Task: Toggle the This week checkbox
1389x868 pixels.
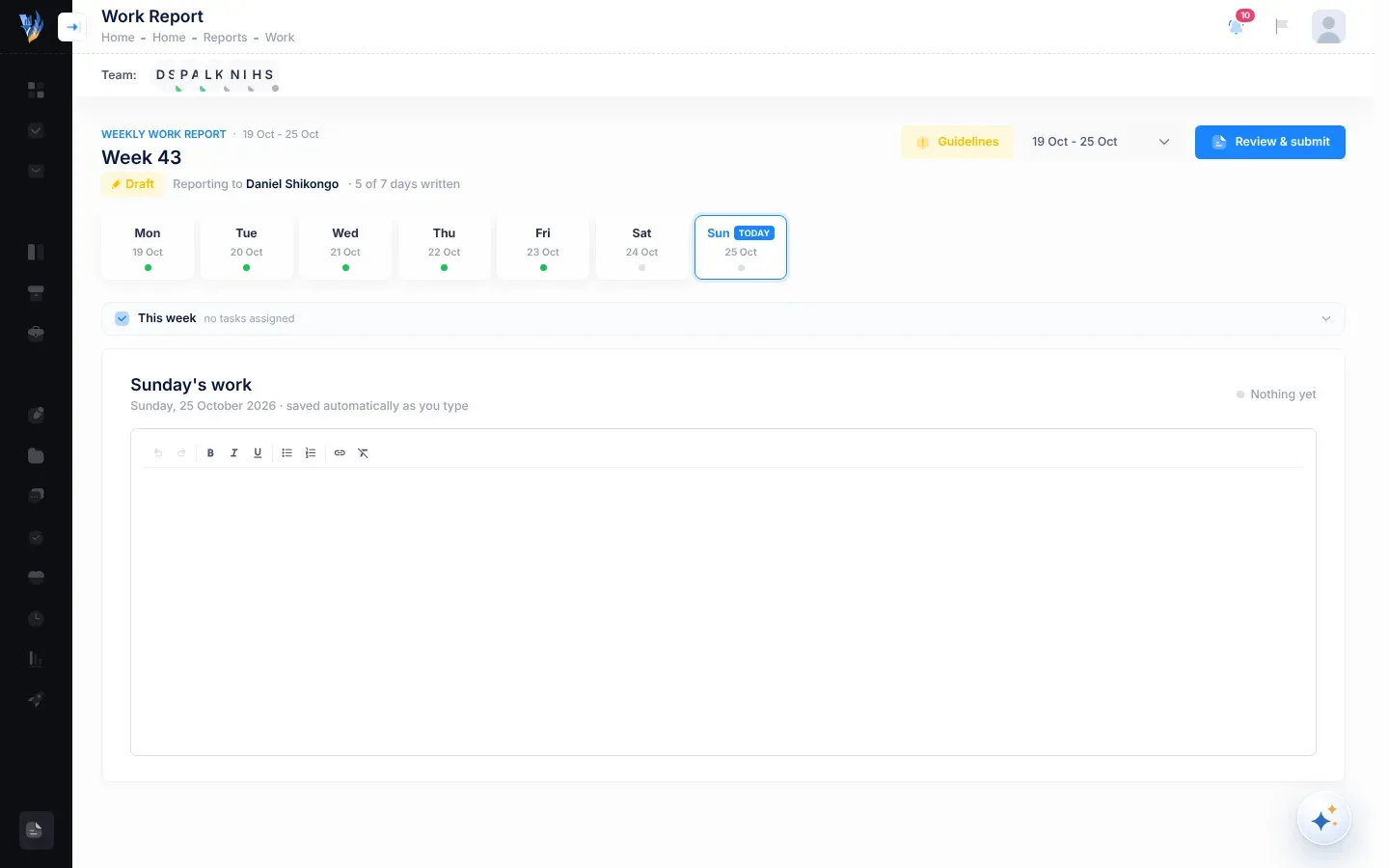Action: tap(122, 318)
